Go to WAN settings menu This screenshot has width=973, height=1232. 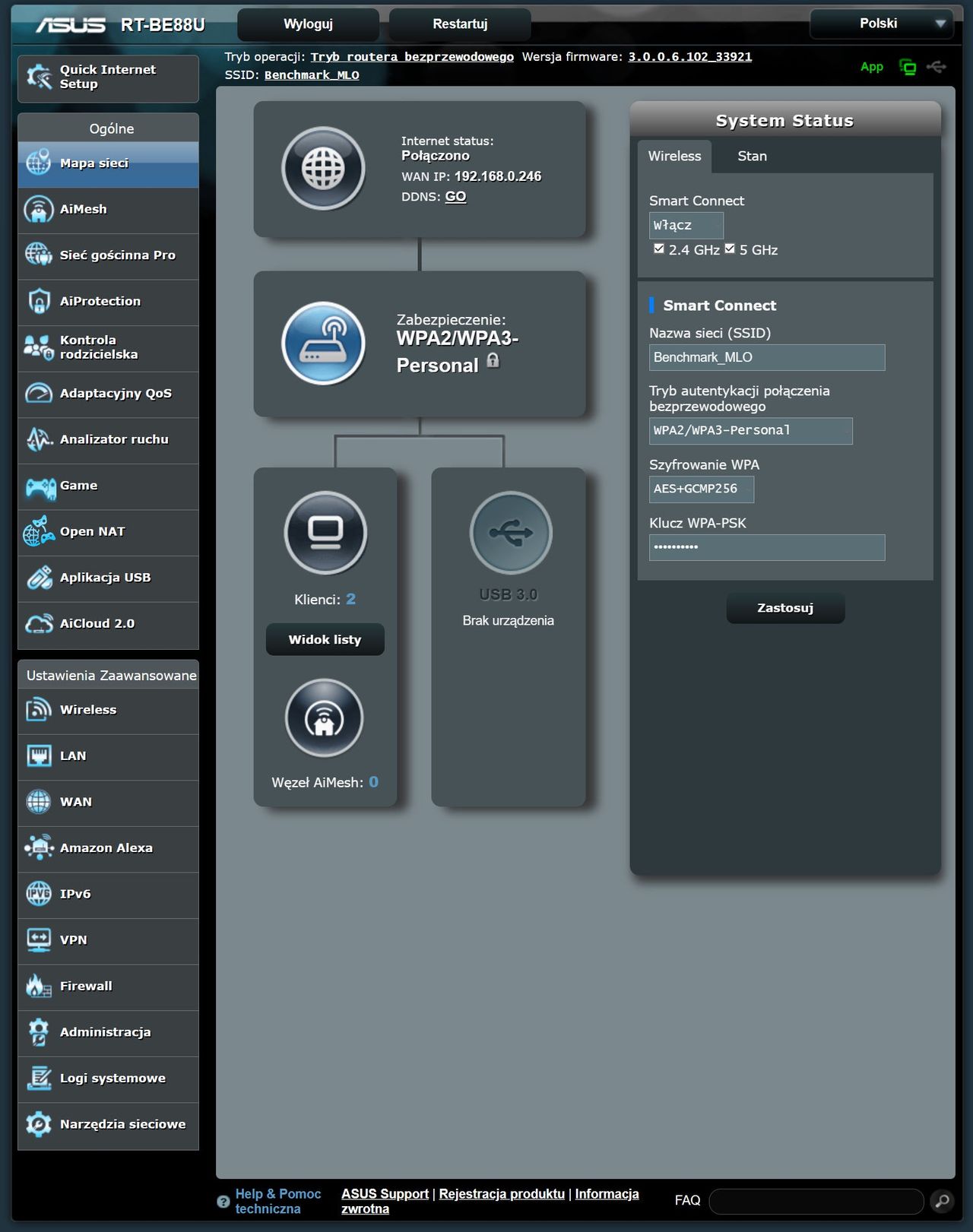[108, 802]
